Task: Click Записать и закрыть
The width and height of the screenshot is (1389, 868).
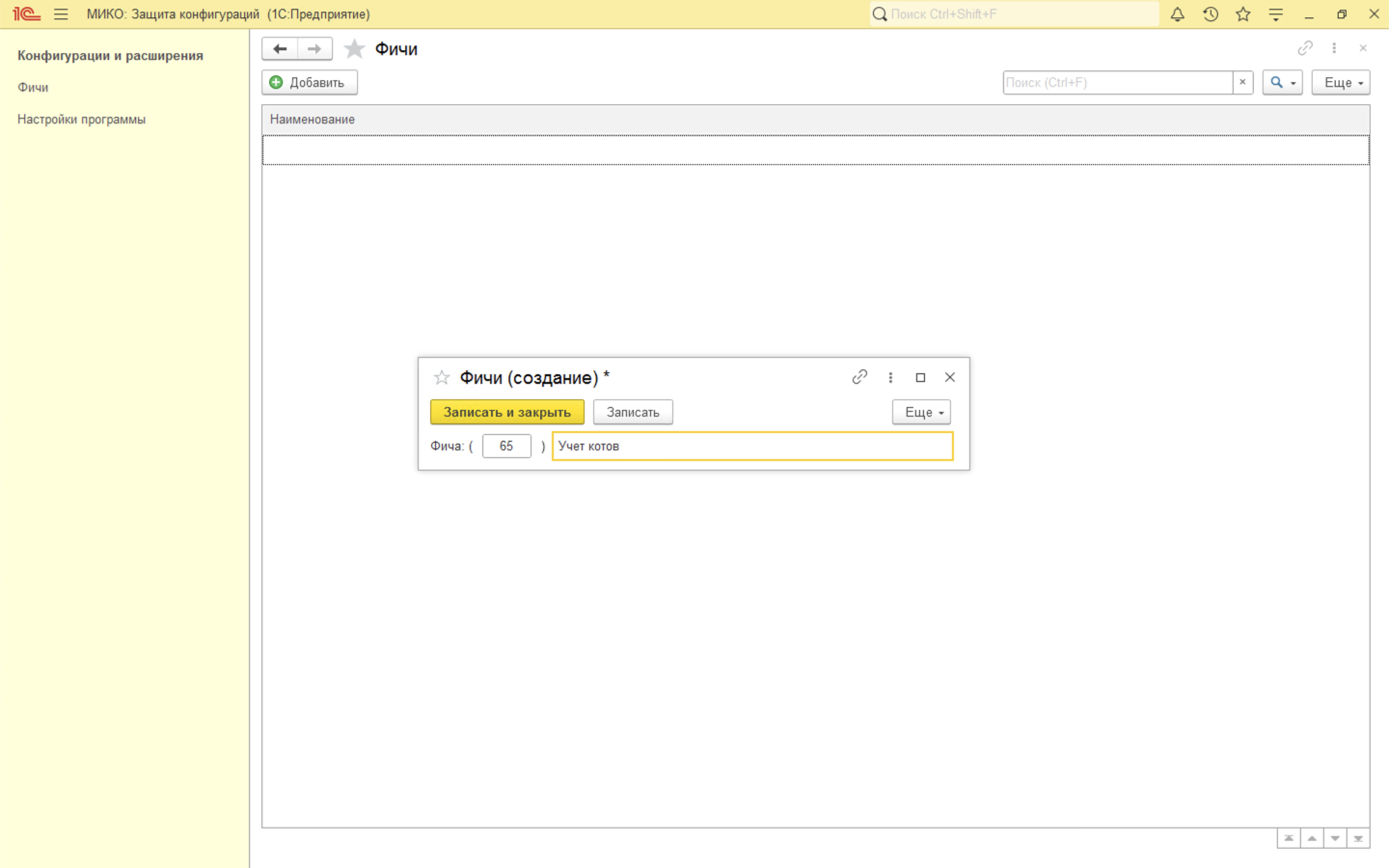Action: (507, 412)
